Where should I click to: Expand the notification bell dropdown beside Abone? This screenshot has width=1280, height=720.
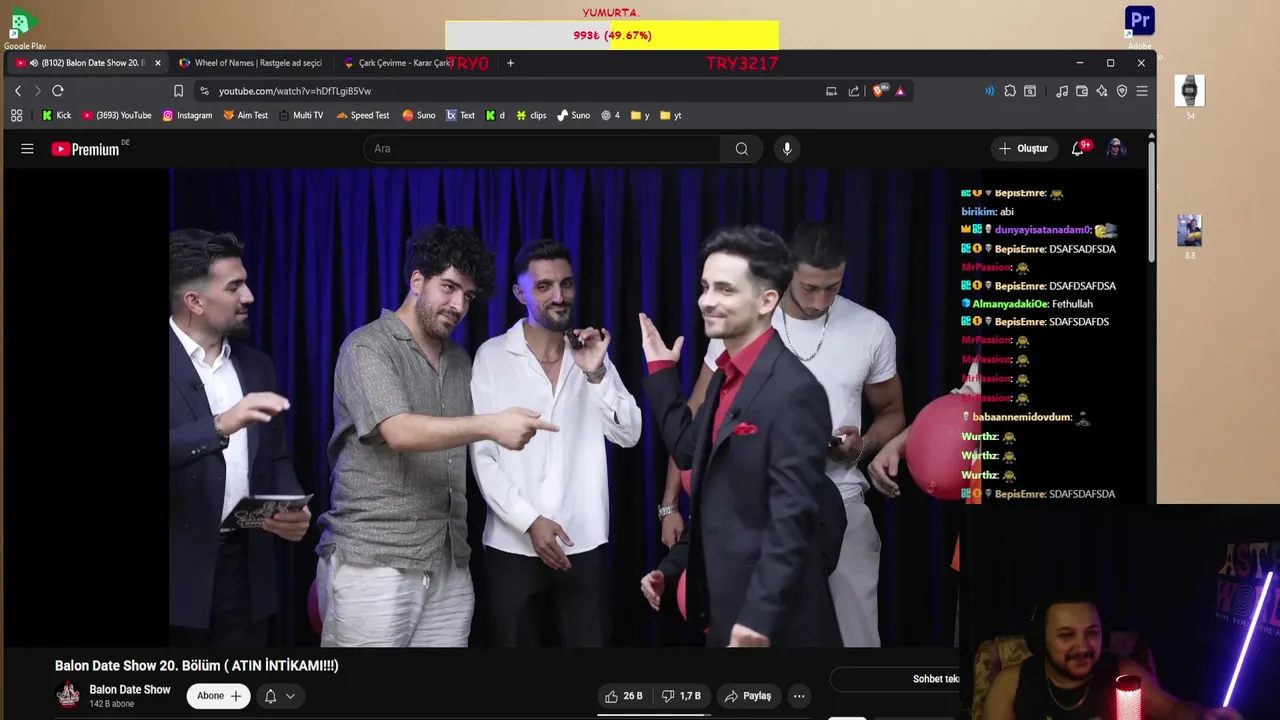click(x=280, y=696)
